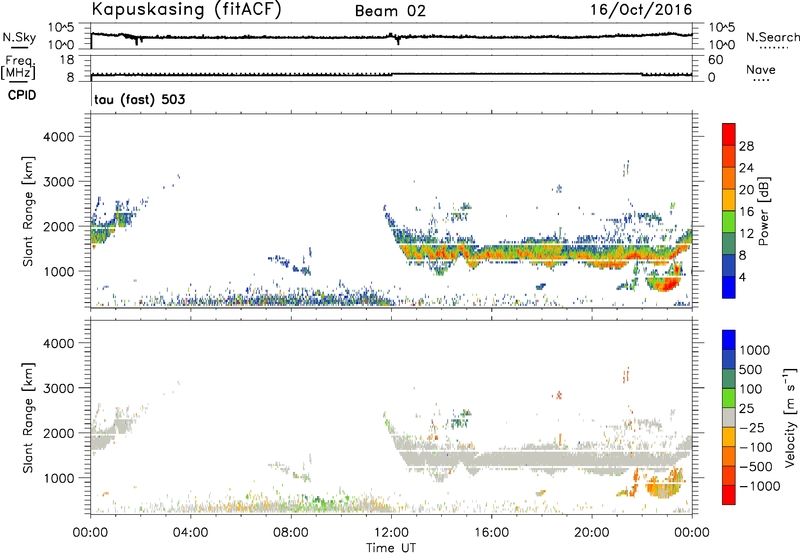Viewport: 800px width, 554px height.
Task: Pick the yellow power swatch between 16 and 20
Action: 729,200
